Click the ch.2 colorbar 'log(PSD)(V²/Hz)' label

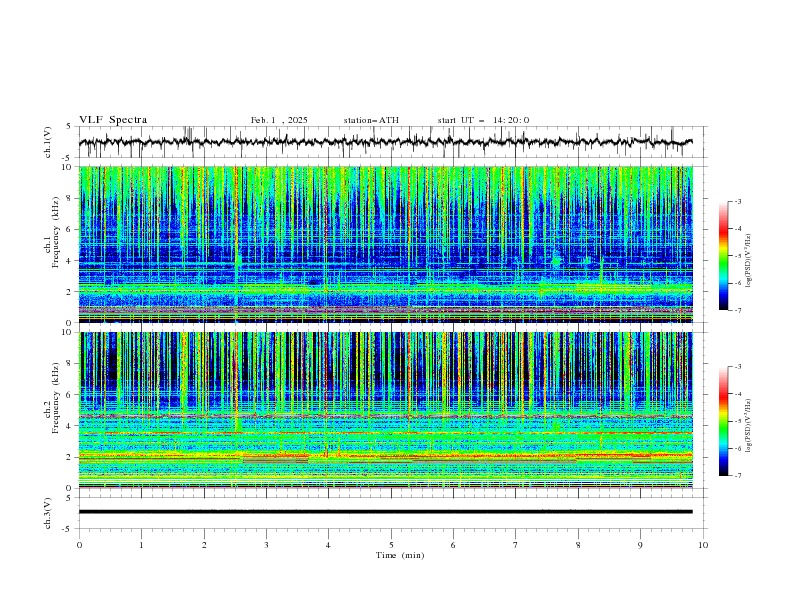(x=749, y=426)
